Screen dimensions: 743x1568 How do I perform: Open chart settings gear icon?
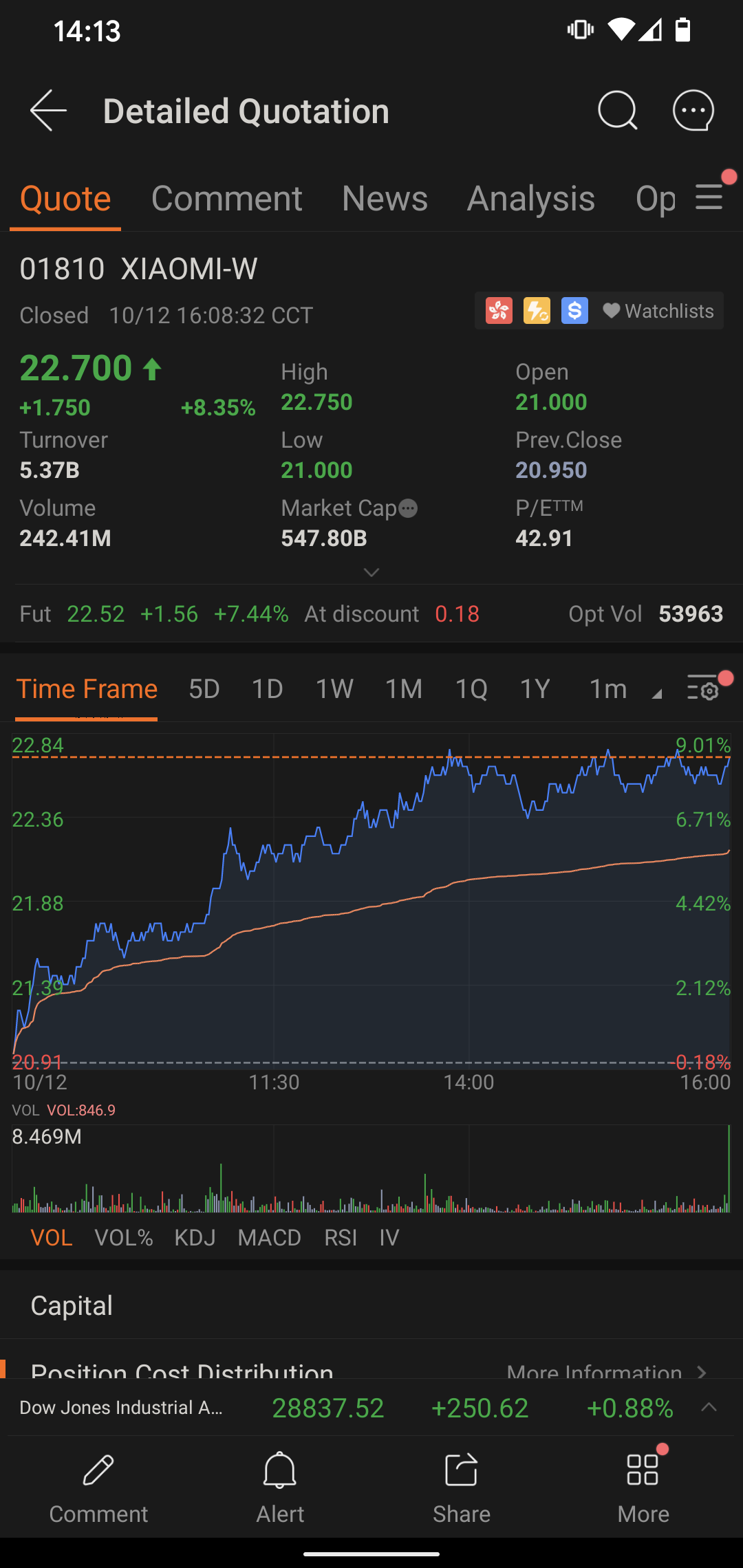tap(703, 688)
